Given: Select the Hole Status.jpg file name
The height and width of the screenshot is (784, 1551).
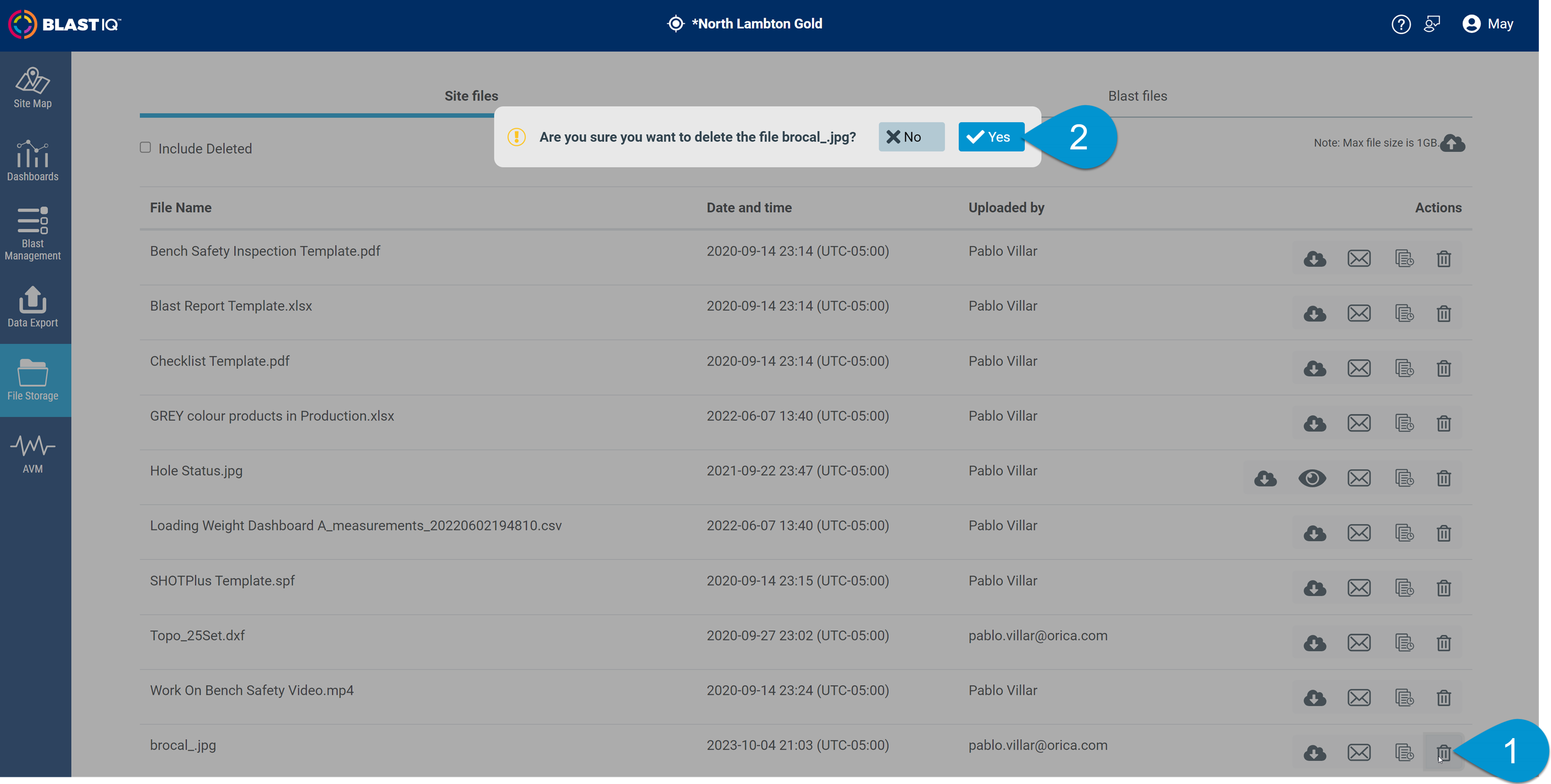Looking at the screenshot, I should click(x=196, y=471).
